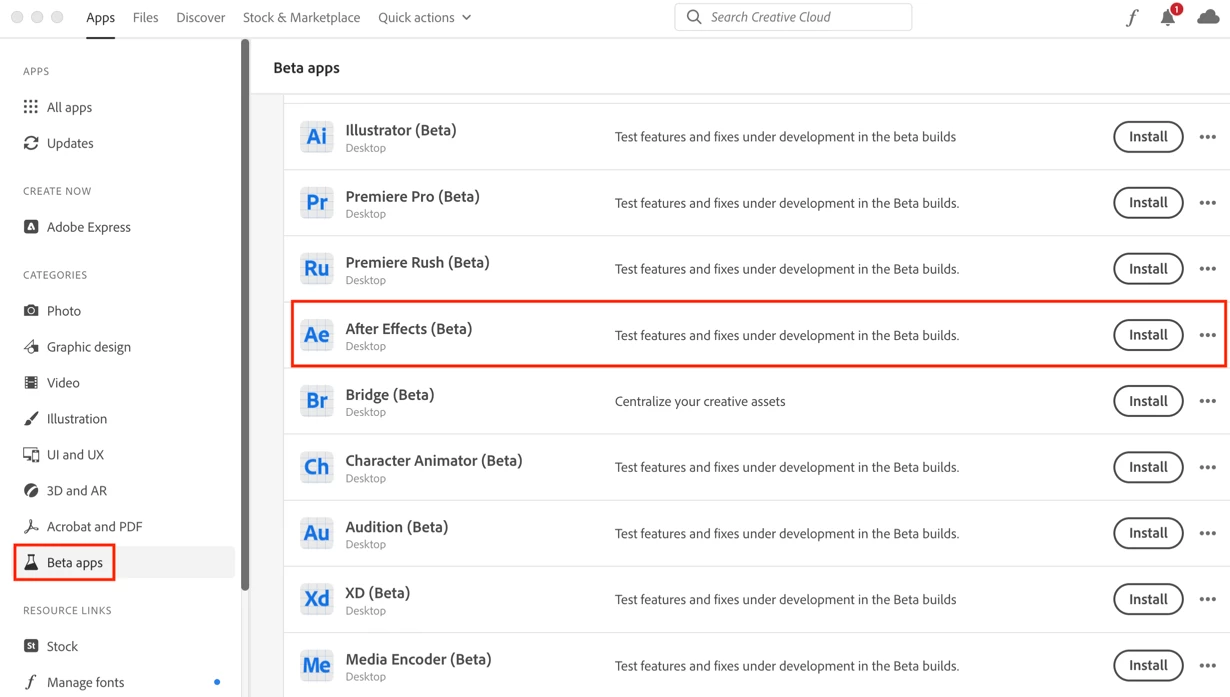Screen dimensions: 1230x697
Task: Click the XD (Beta) icon
Action: pyautogui.click(x=317, y=599)
